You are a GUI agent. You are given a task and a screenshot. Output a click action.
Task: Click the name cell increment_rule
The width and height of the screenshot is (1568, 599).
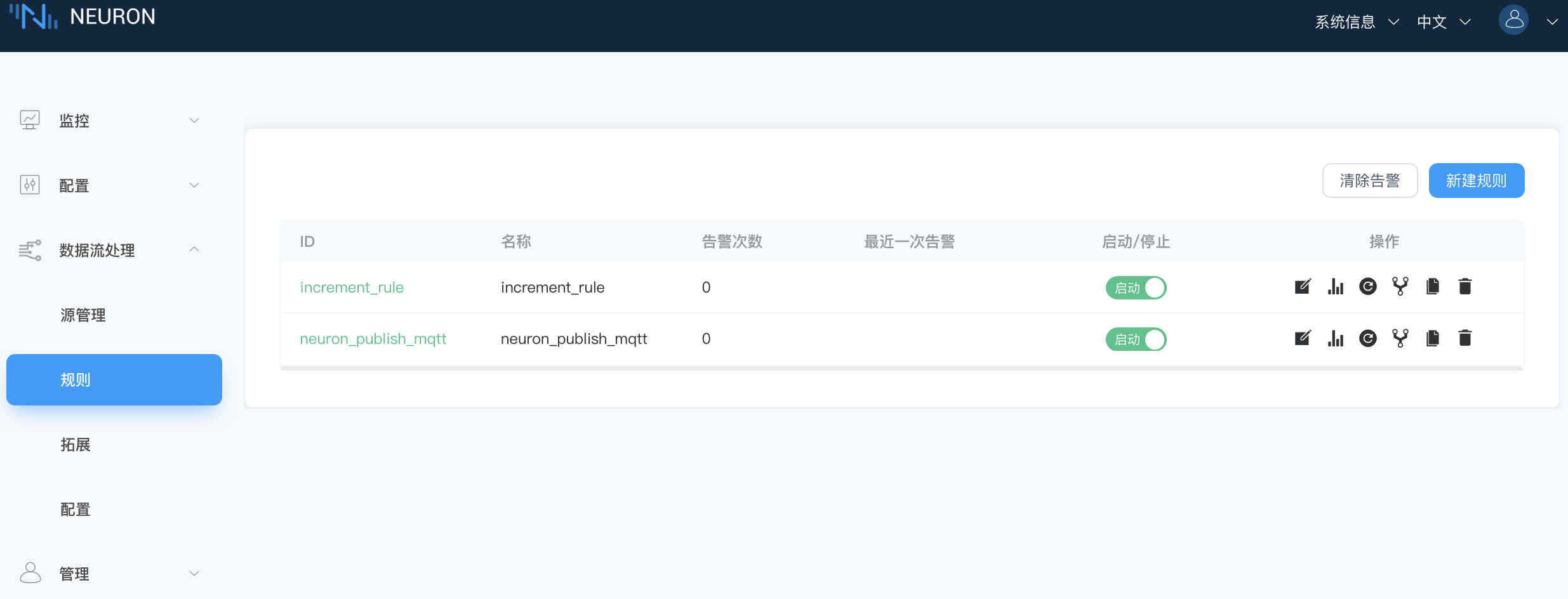pyautogui.click(x=553, y=287)
